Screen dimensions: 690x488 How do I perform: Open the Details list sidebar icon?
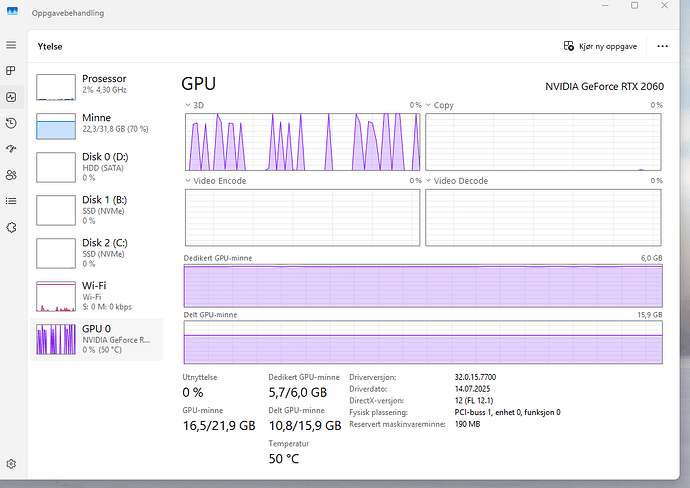click(x=11, y=201)
